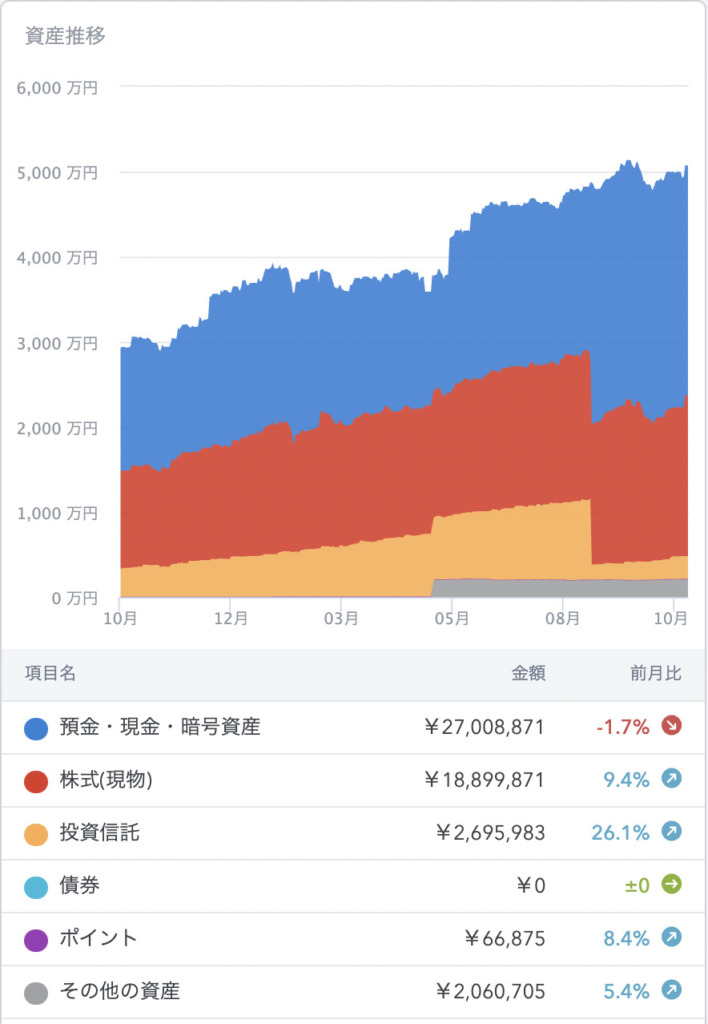Screen dimensions: 708x1024
Task: Select the 投資信託 row label
Action: point(99,833)
